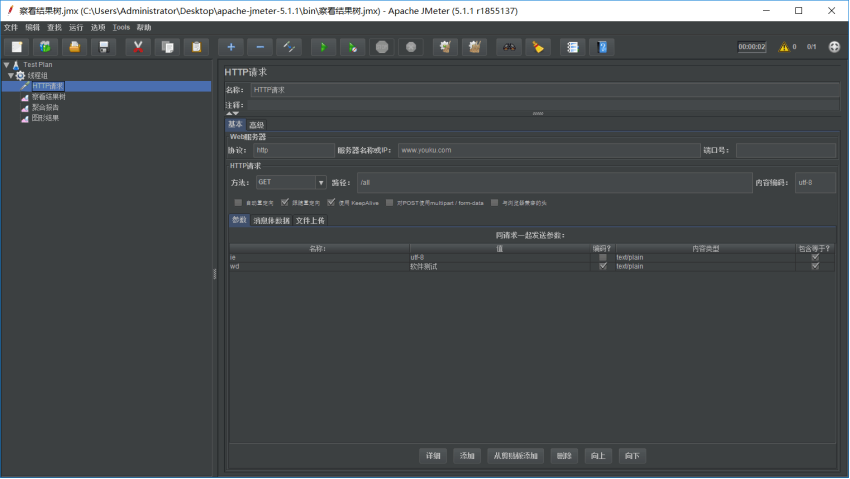Toggle include equals checkbox for ie row
The width and height of the screenshot is (850, 479).
click(815, 257)
